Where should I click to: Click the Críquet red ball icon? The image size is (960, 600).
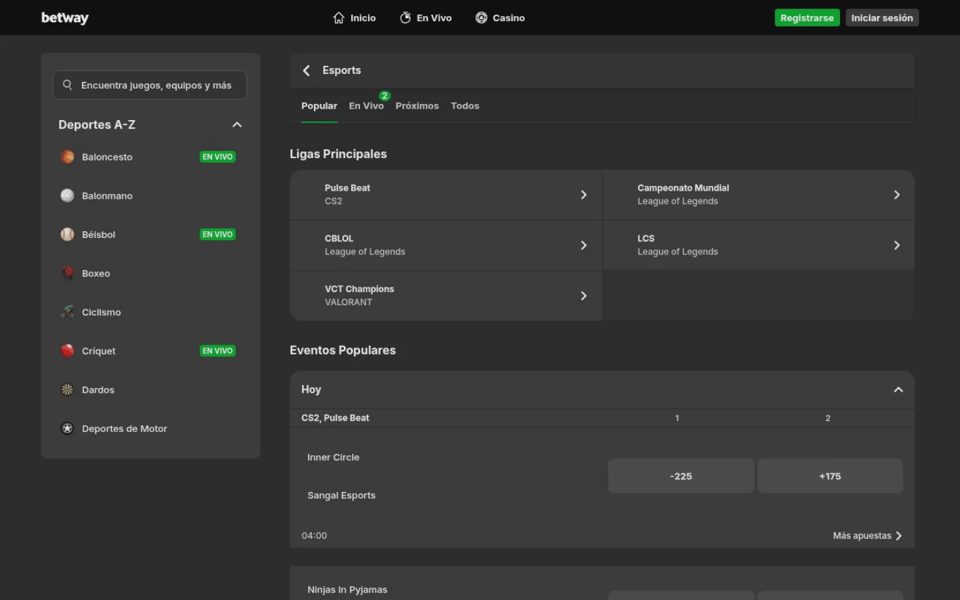pos(67,351)
